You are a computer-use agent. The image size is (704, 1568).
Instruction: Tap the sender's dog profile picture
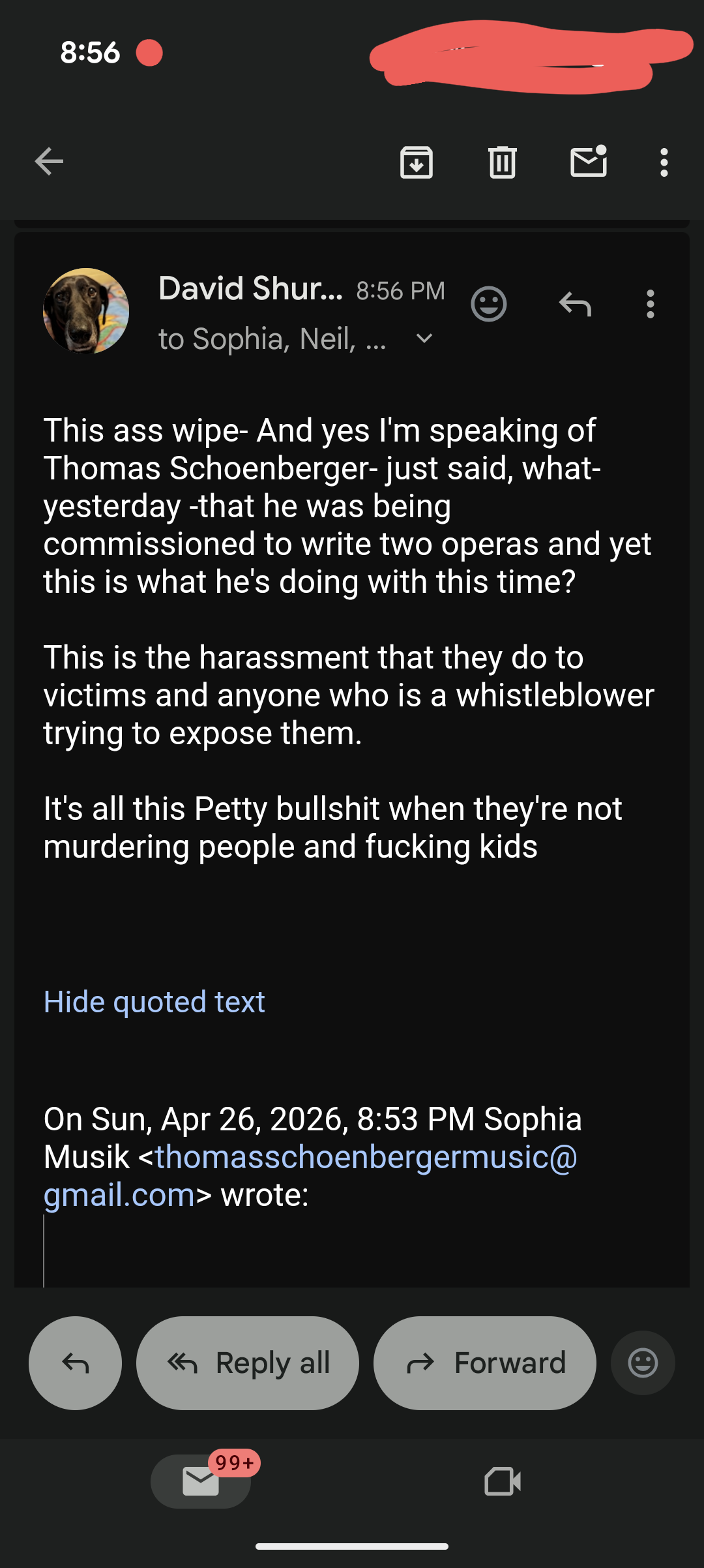(86, 311)
